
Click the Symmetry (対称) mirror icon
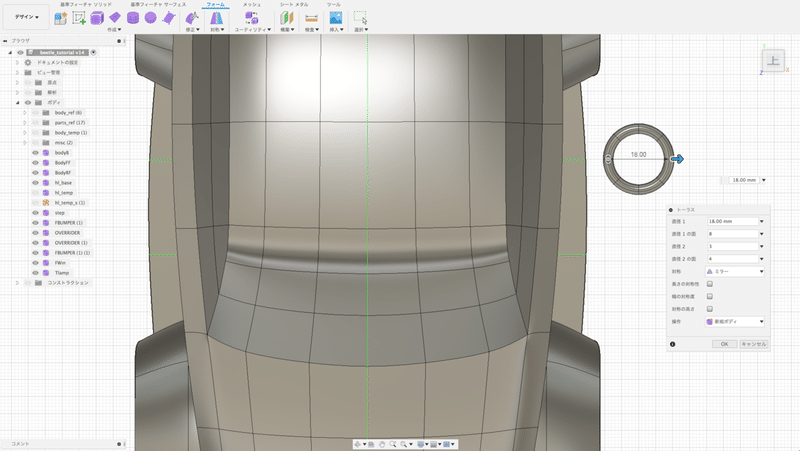coord(217,18)
